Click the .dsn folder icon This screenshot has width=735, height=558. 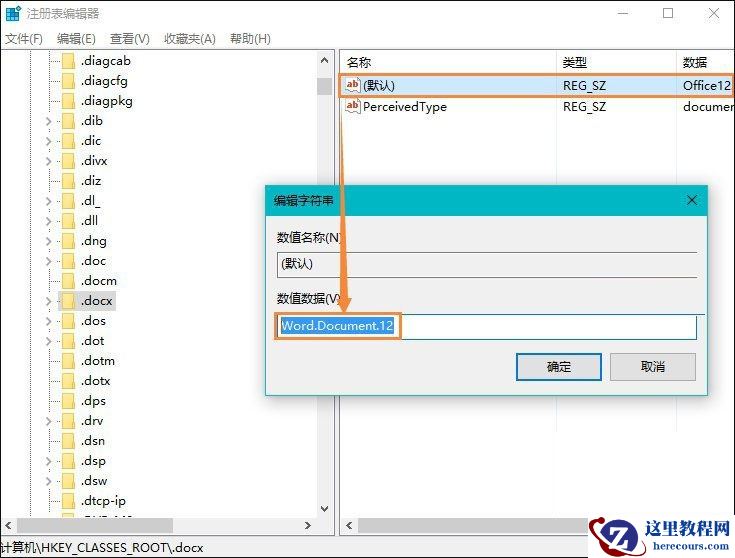click(x=68, y=441)
